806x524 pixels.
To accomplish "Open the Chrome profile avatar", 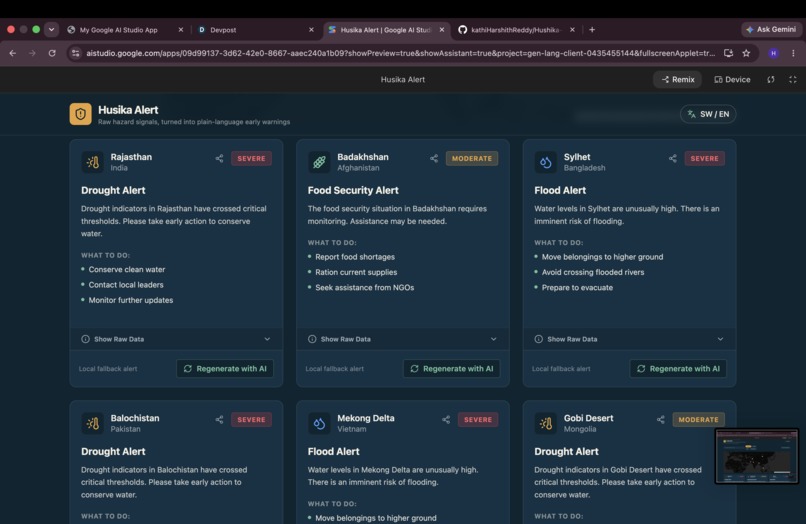I will (773, 53).
